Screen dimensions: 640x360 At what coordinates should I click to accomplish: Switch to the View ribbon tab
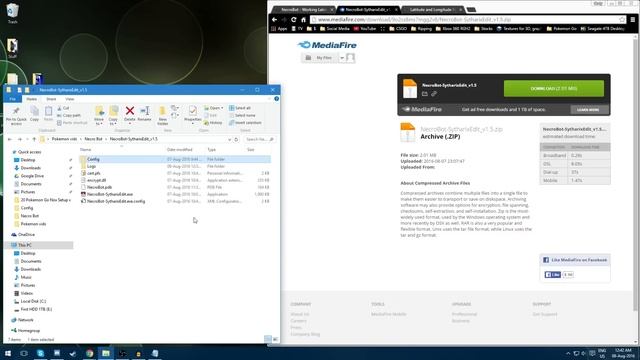pyautogui.click(x=70, y=99)
